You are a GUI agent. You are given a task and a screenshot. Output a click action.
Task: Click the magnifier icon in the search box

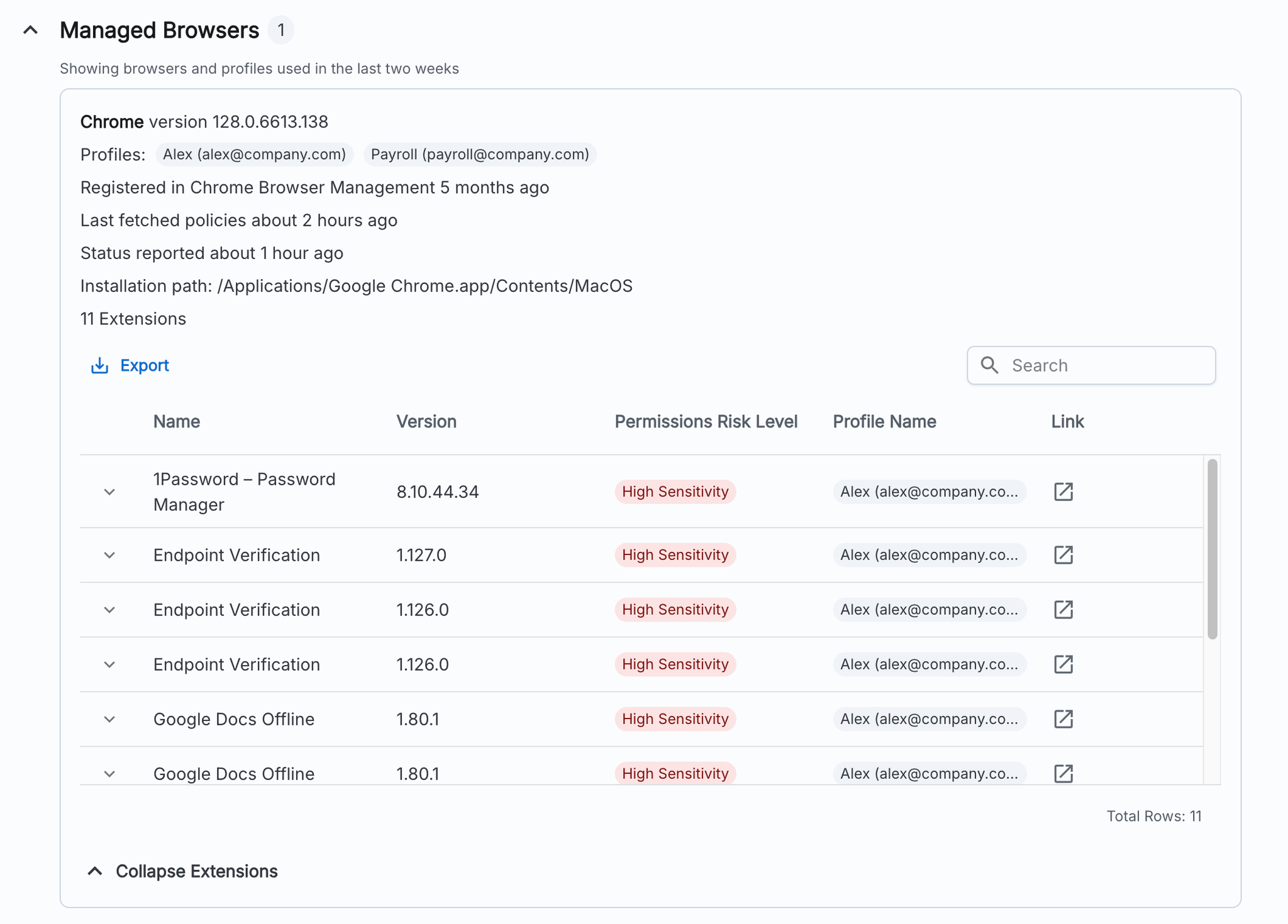tap(991, 365)
